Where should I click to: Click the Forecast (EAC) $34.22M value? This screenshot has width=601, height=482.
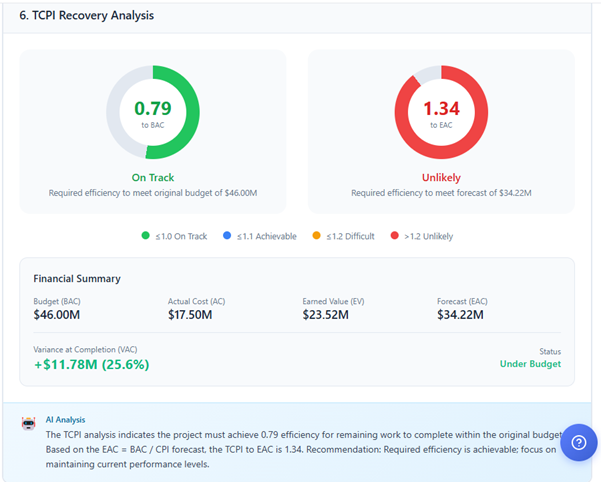pos(463,315)
